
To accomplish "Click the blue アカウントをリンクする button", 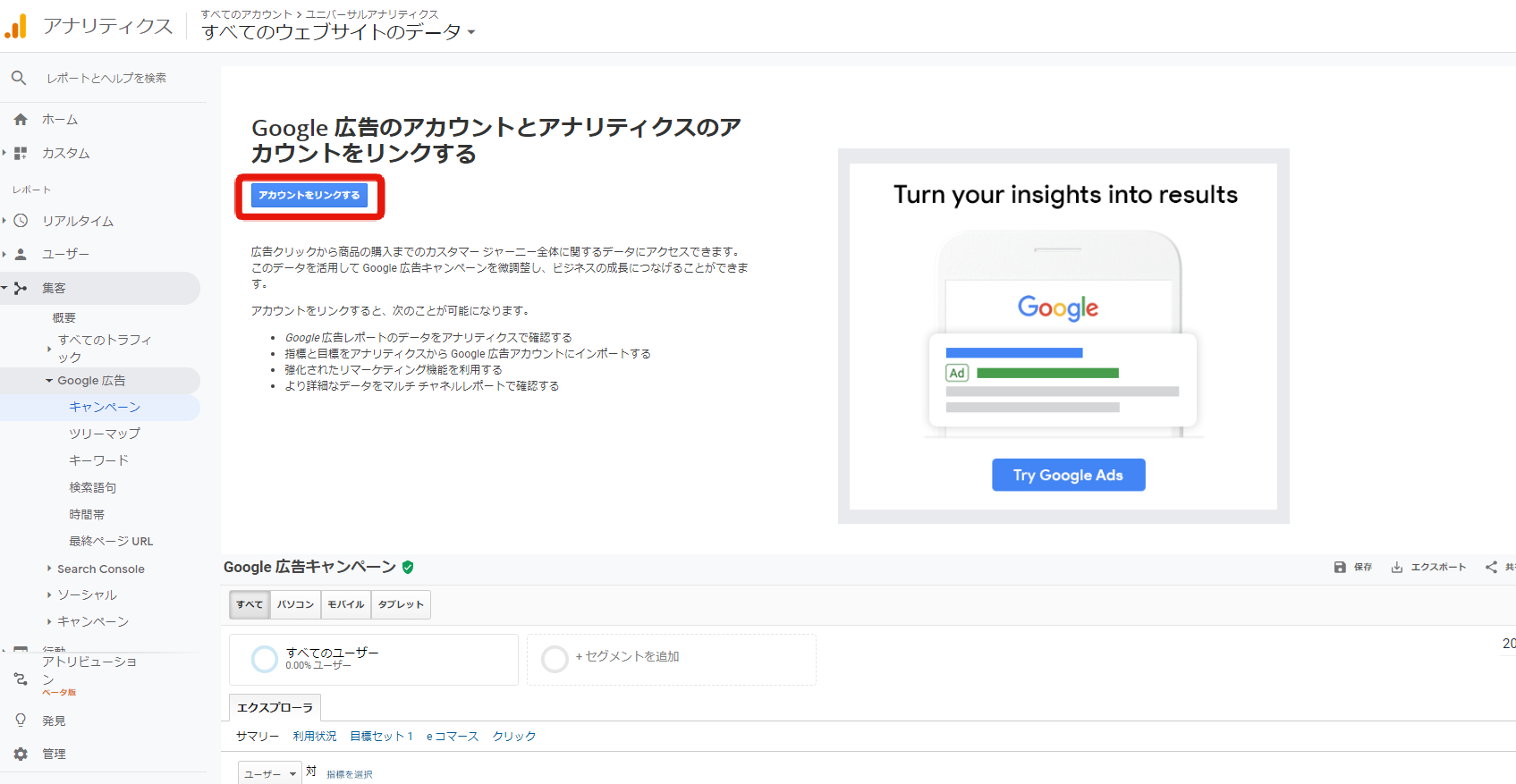I will 309,195.
